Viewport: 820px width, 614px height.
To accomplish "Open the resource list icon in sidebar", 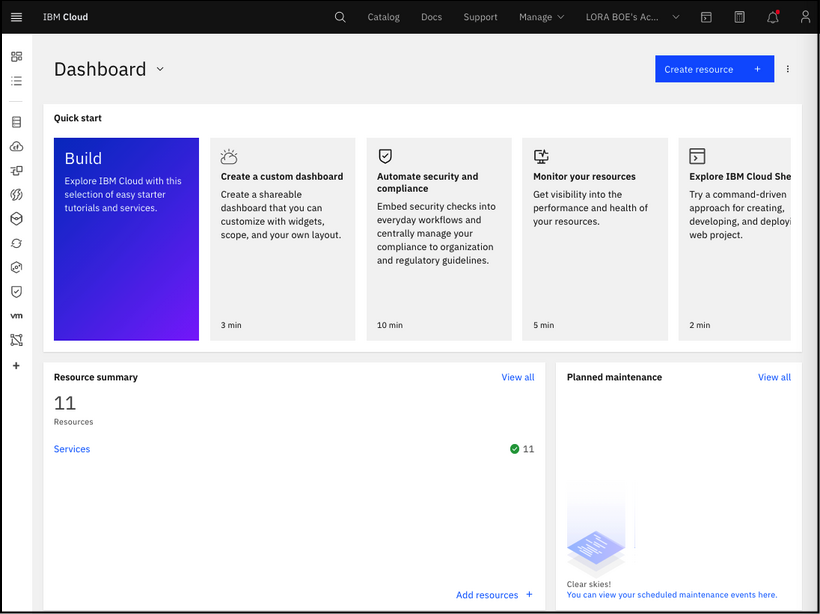I will pos(15,81).
